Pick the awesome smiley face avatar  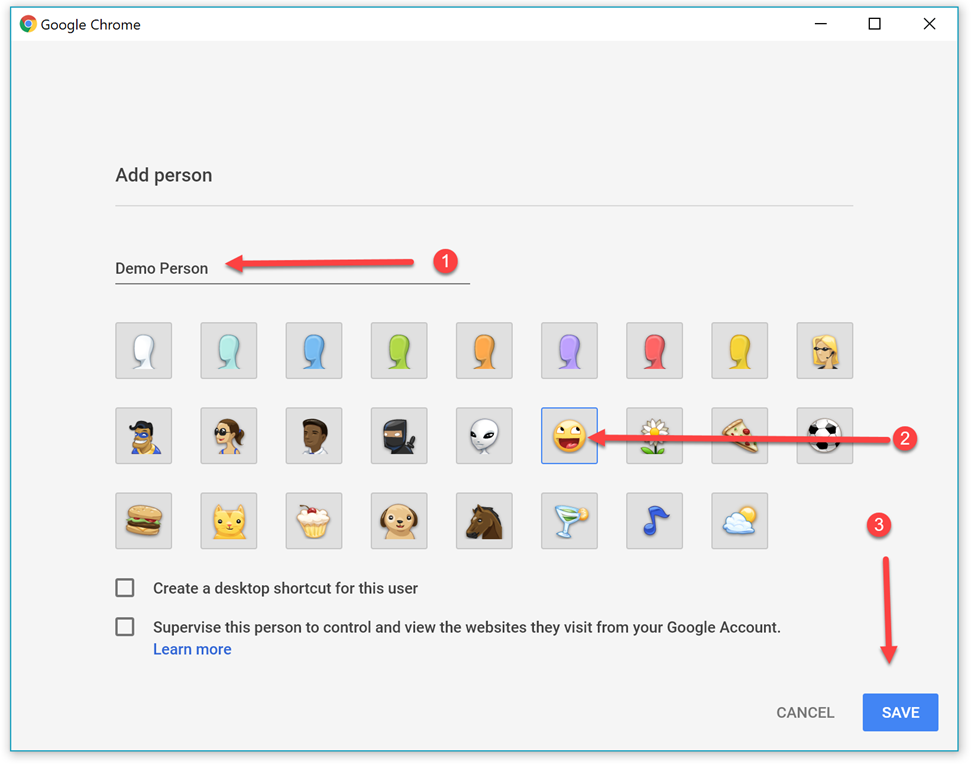[x=569, y=435]
